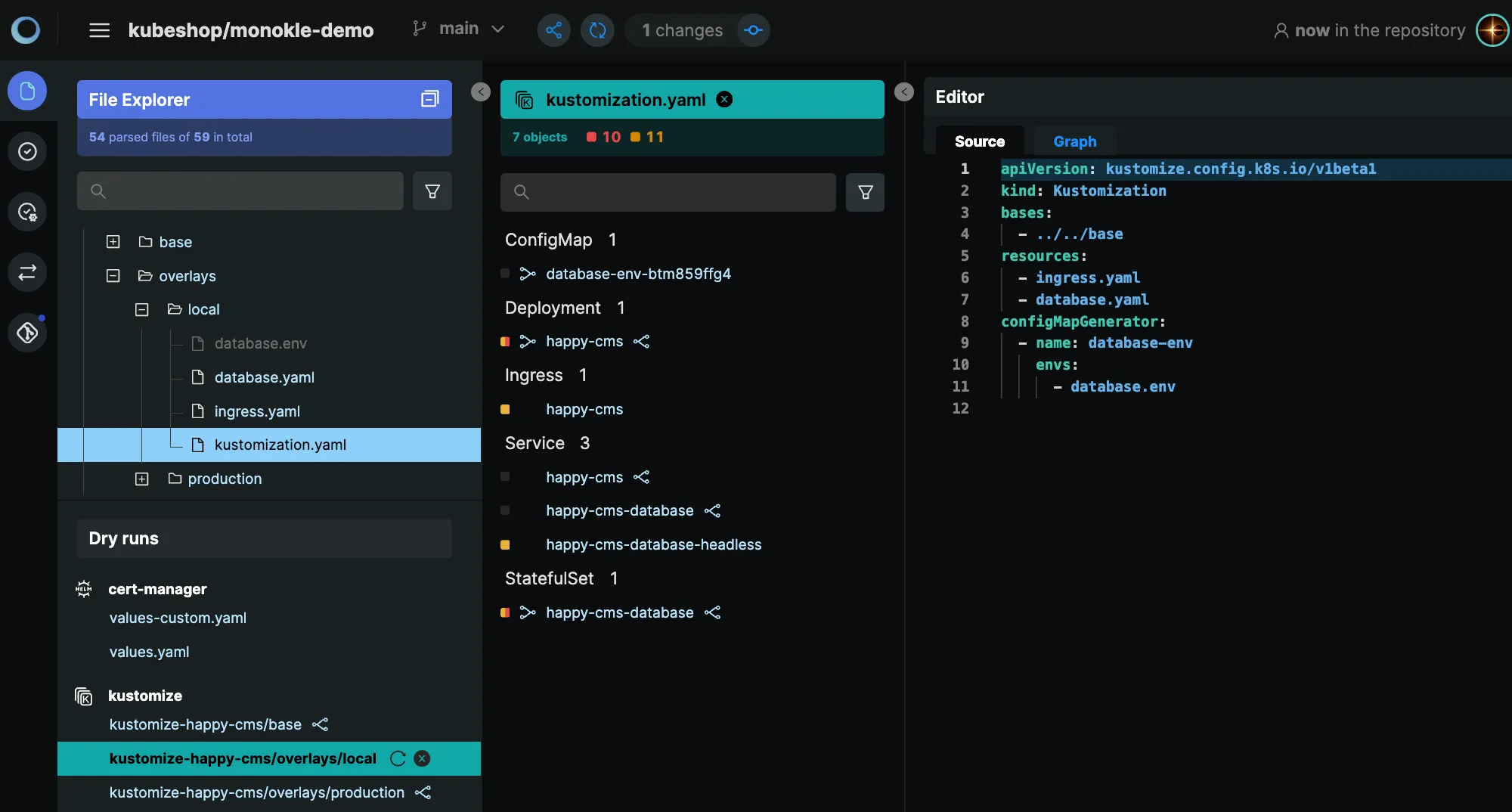The image size is (1512, 812).
Task: Collapse the File Explorer panel
Action: (x=481, y=92)
